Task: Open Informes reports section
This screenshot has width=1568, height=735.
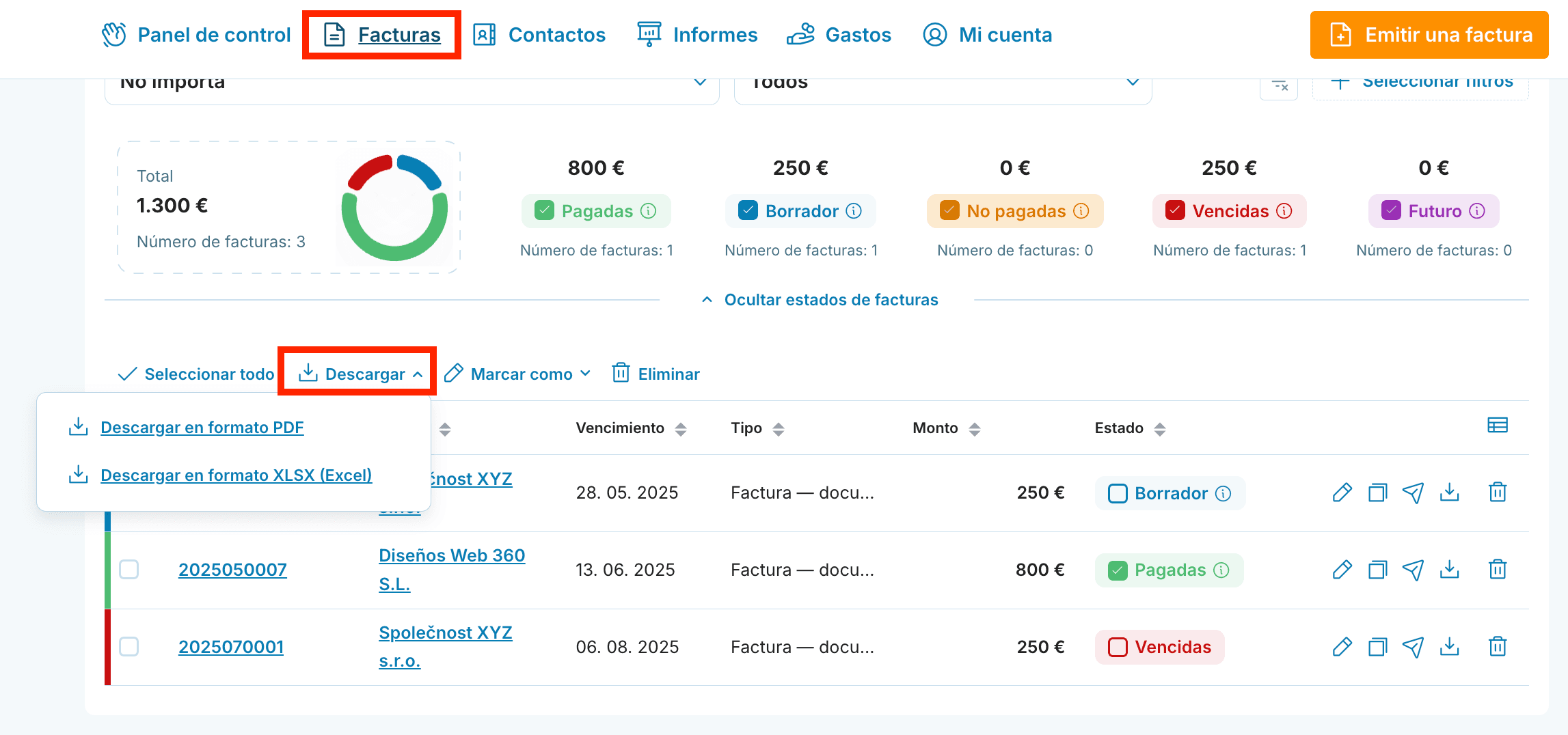Action: [697, 35]
